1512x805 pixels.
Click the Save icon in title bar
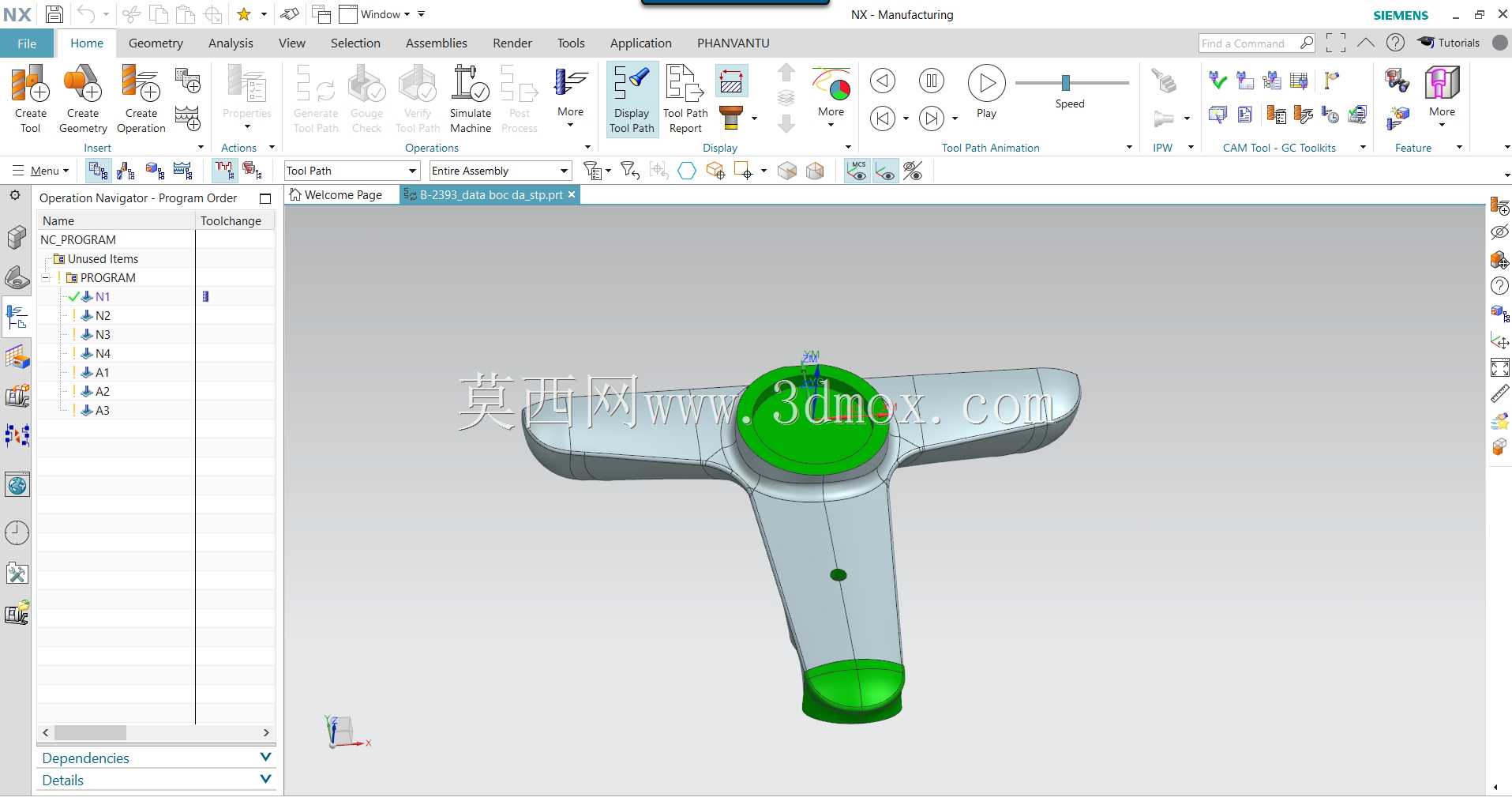tap(54, 14)
